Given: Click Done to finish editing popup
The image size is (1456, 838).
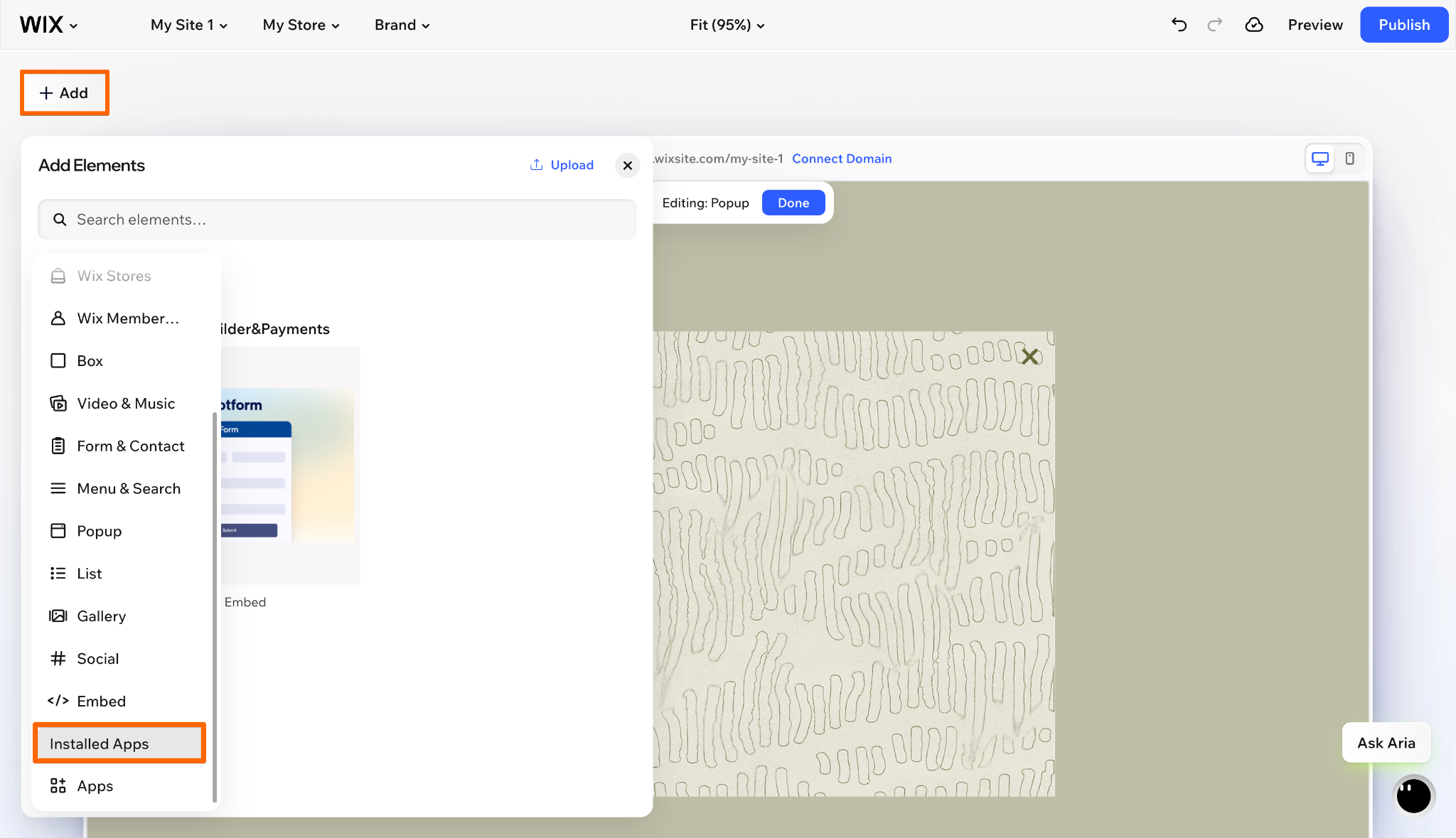Looking at the screenshot, I should click(793, 203).
